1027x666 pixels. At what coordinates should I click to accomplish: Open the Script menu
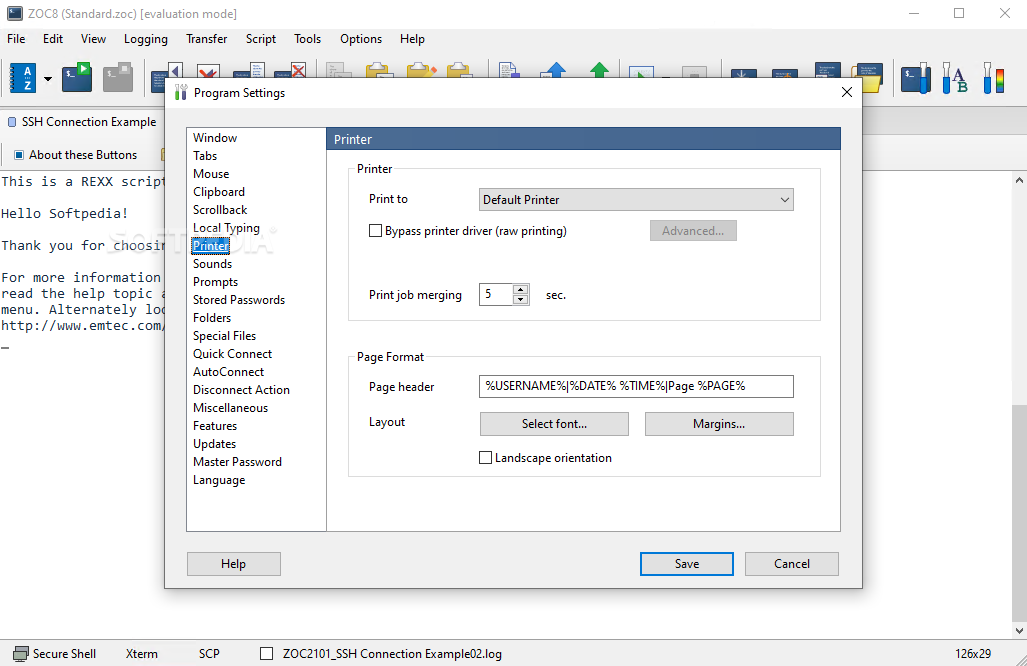tap(261, 39)
